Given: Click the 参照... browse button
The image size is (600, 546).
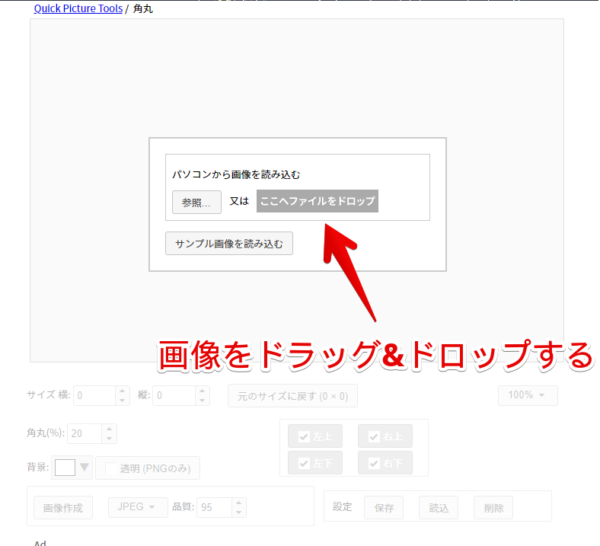Looking at the screenshot, I should point(196,202).
